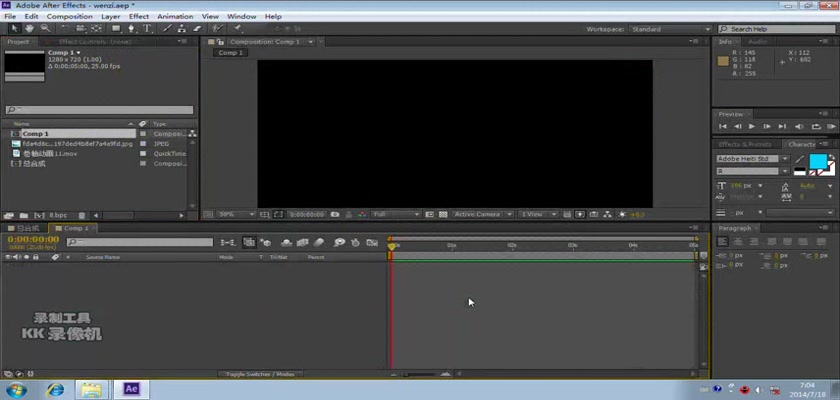Click the show channel RGB icon

[x=363, y=214]
